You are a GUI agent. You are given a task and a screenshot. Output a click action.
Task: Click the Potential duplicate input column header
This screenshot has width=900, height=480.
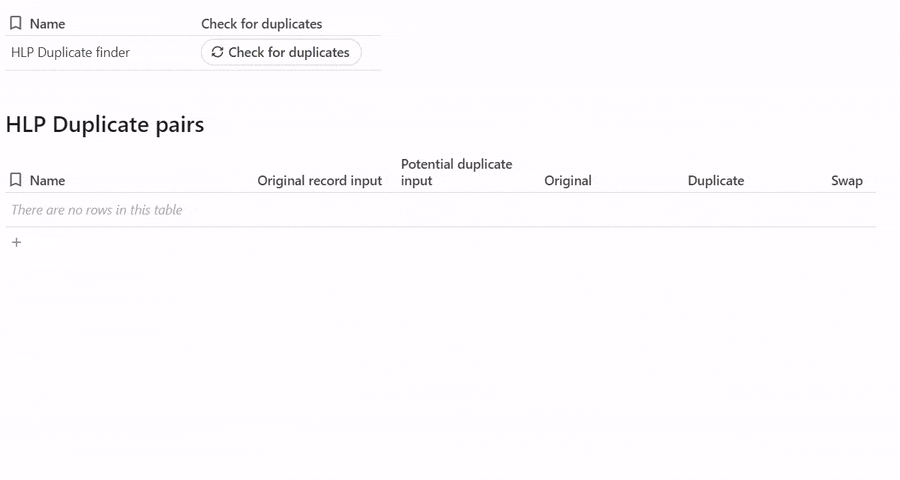tap(456, 172)
